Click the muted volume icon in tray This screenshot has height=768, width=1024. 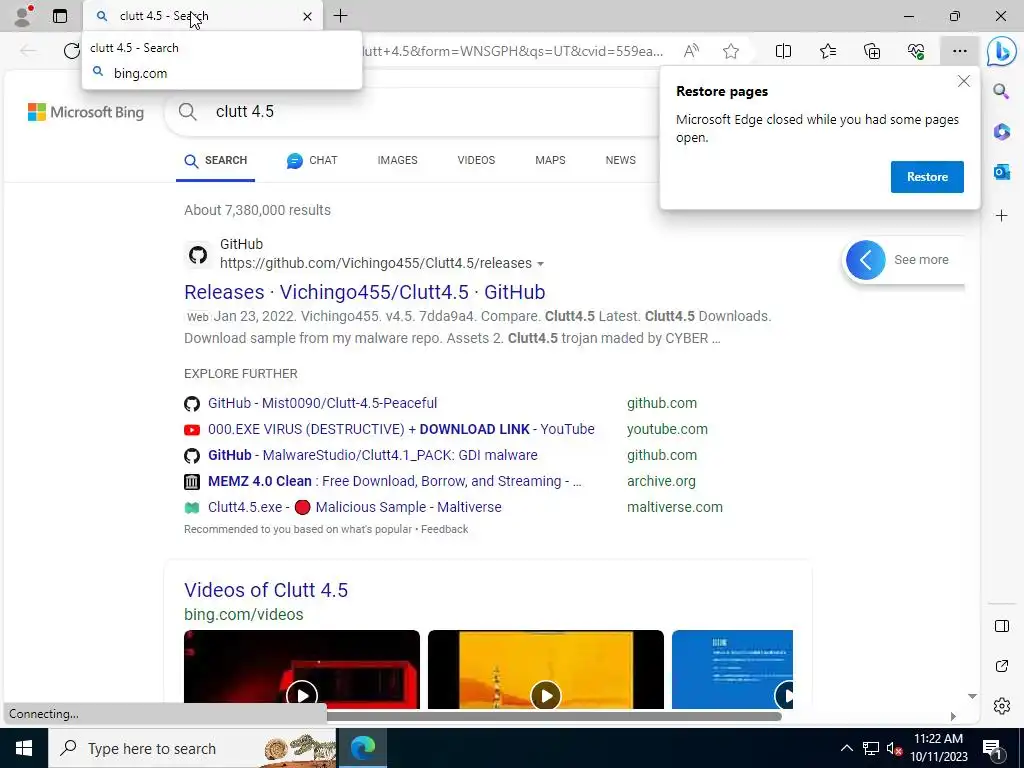894,748
